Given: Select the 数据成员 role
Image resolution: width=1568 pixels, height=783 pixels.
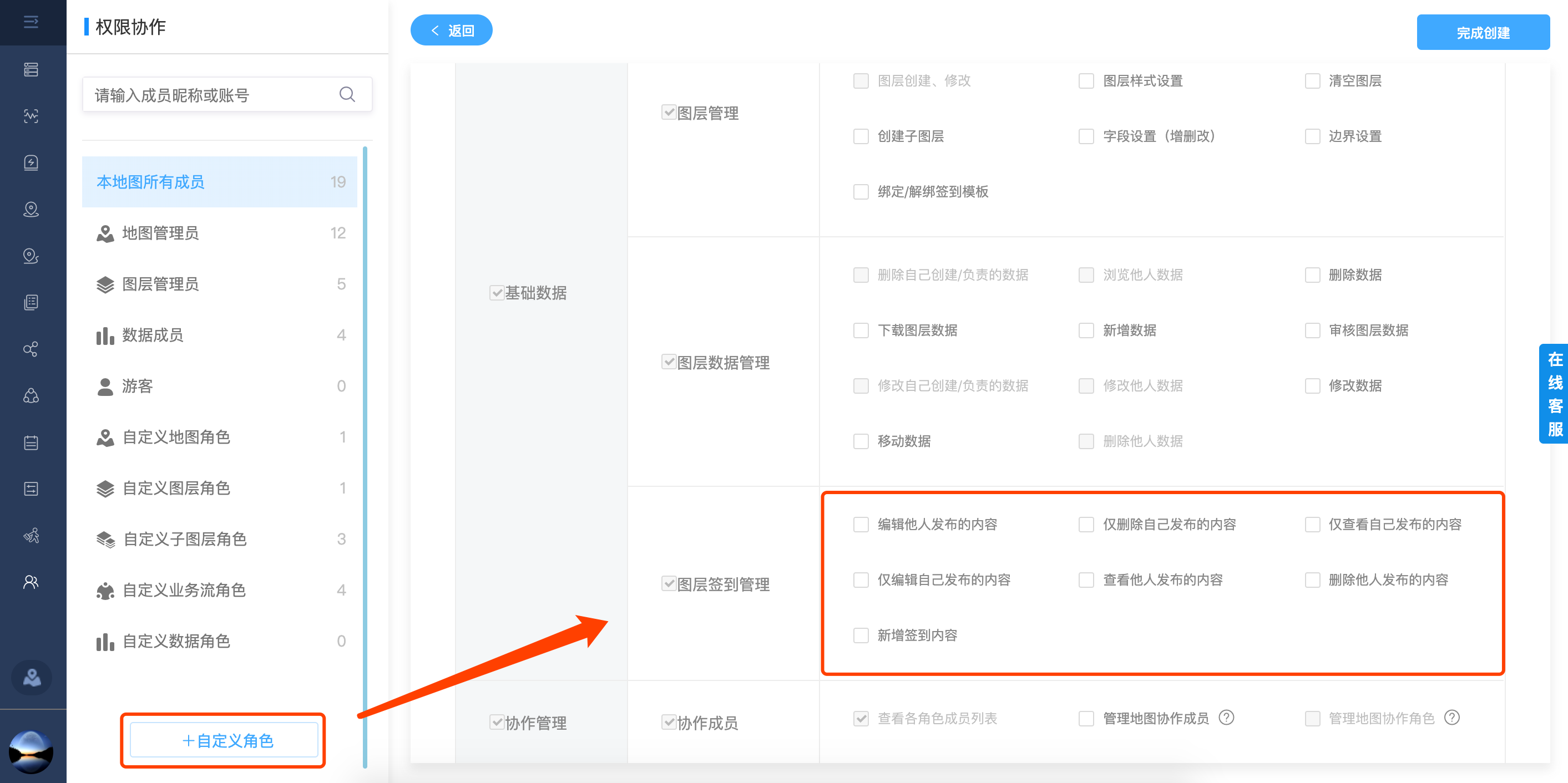Looking at the screenshot, I should pyautogui.click(x=220, y=335).
